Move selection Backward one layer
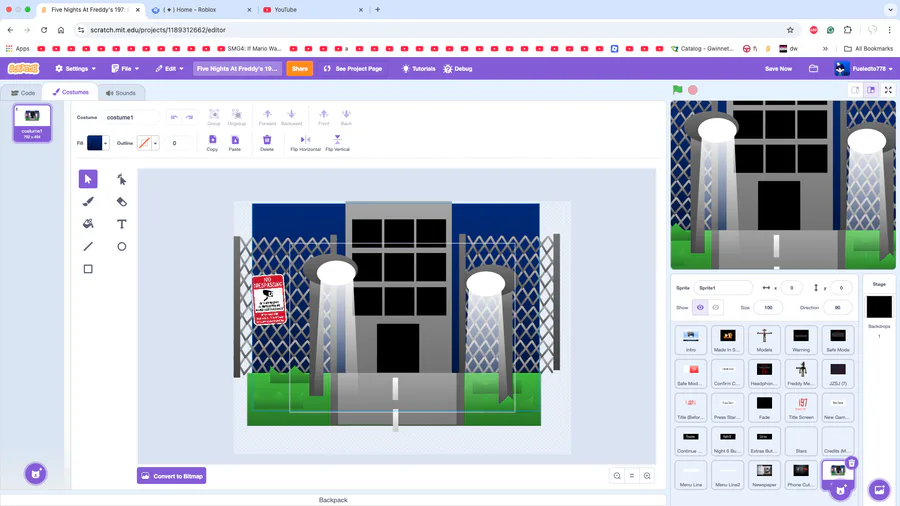Viewport: 900px width, 506px height. [292, 117]
